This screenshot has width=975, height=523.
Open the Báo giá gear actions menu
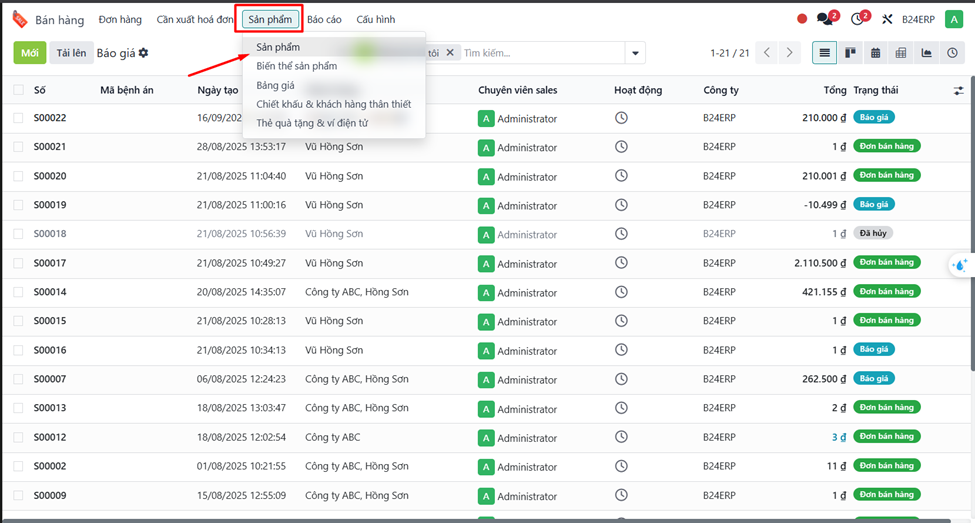[143, 53]
